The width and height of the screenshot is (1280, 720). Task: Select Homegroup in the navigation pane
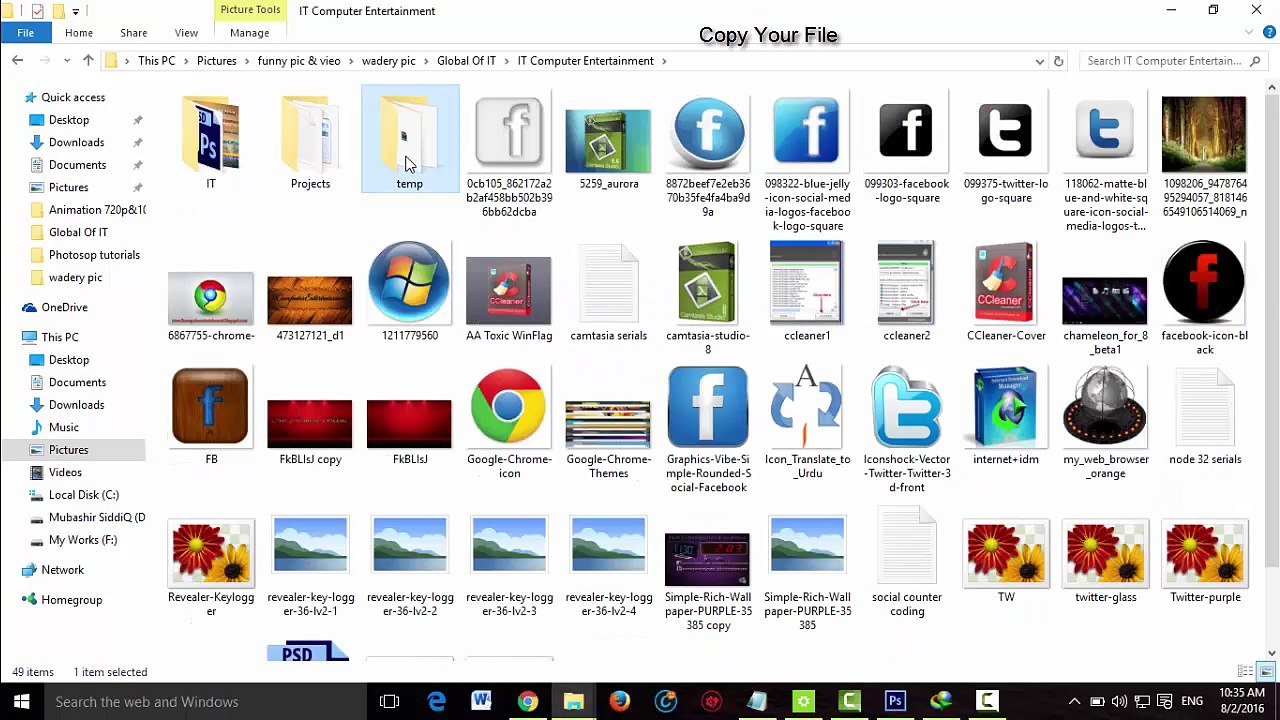[72, 600]
